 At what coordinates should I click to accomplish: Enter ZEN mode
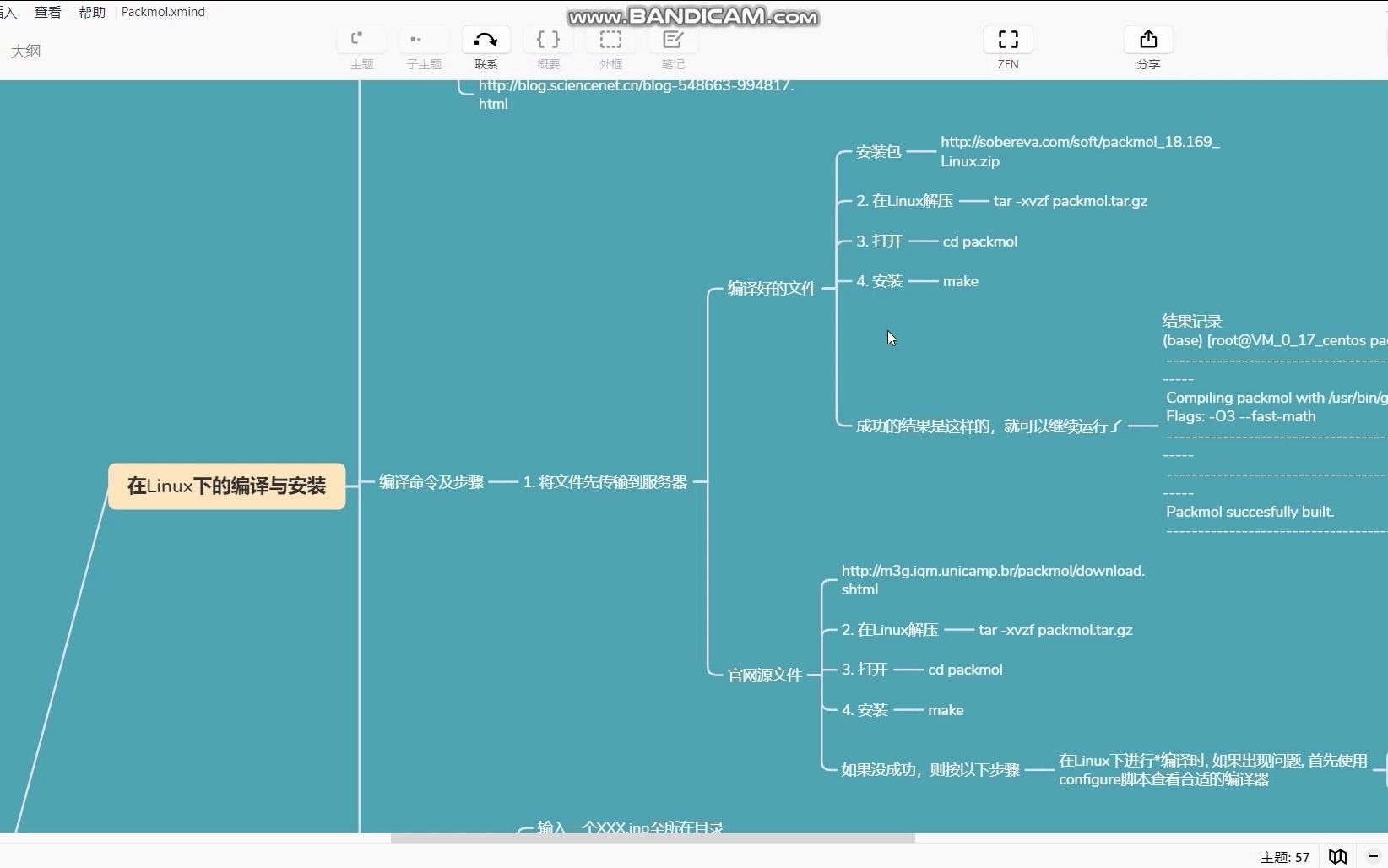1008,40
